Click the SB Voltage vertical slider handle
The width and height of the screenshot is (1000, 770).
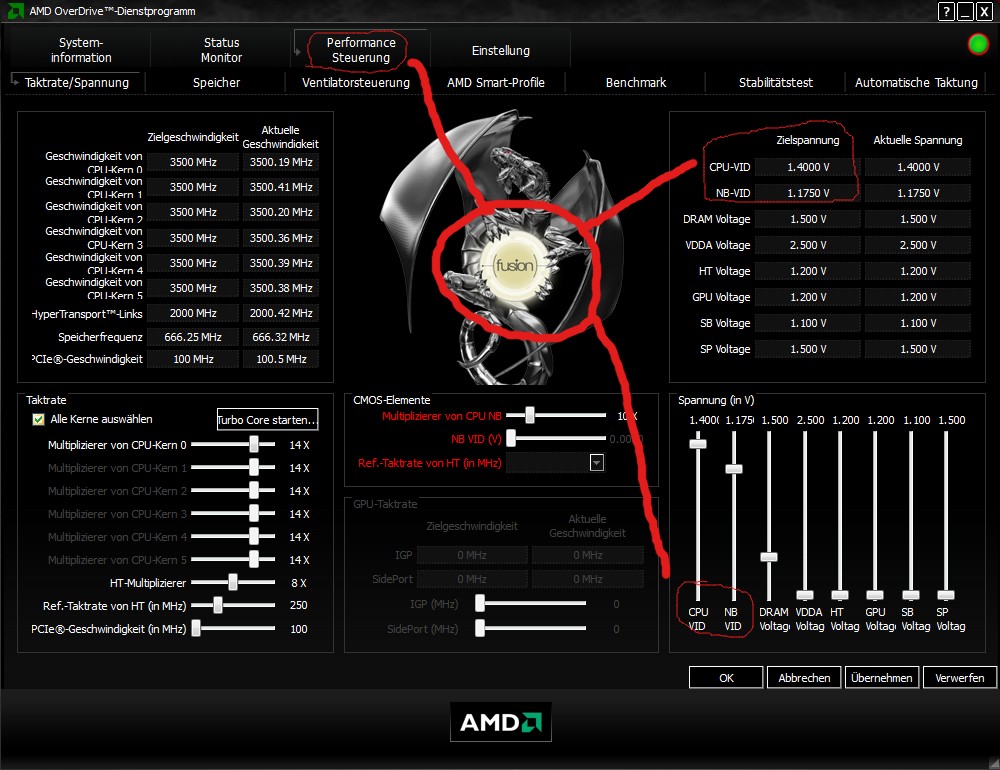(x=910, y=595)
